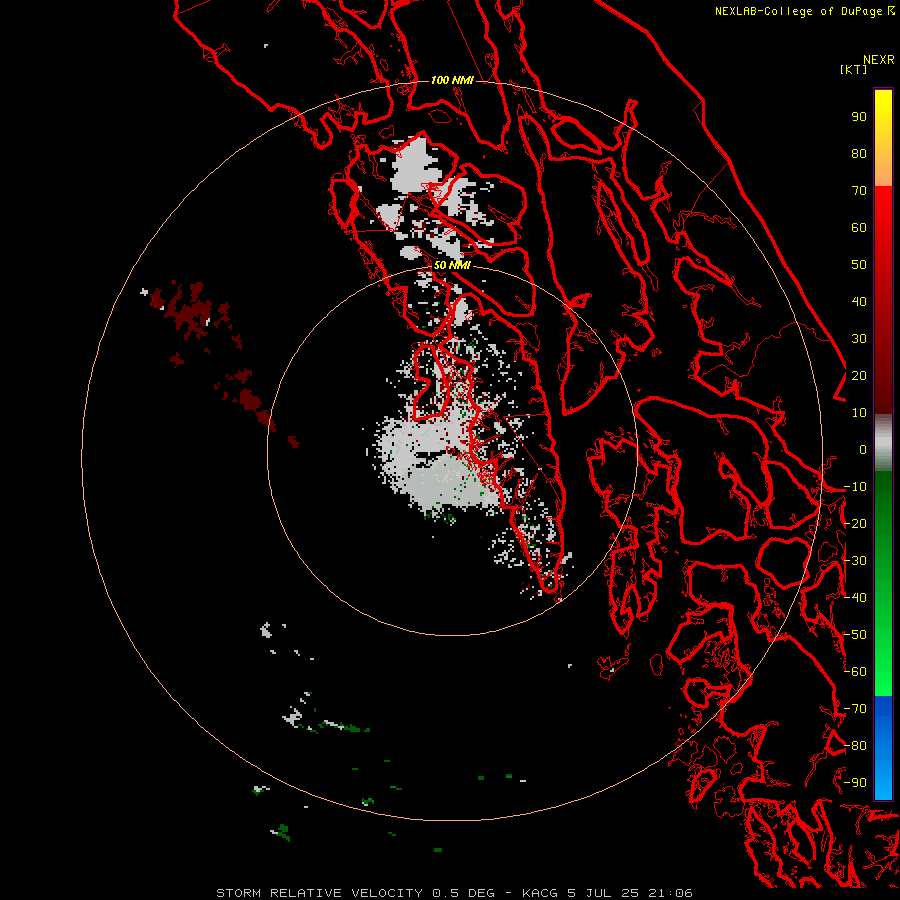Click the -10 value on the velocity scale
Screen dimensions: 900x900
pos(855,487)
